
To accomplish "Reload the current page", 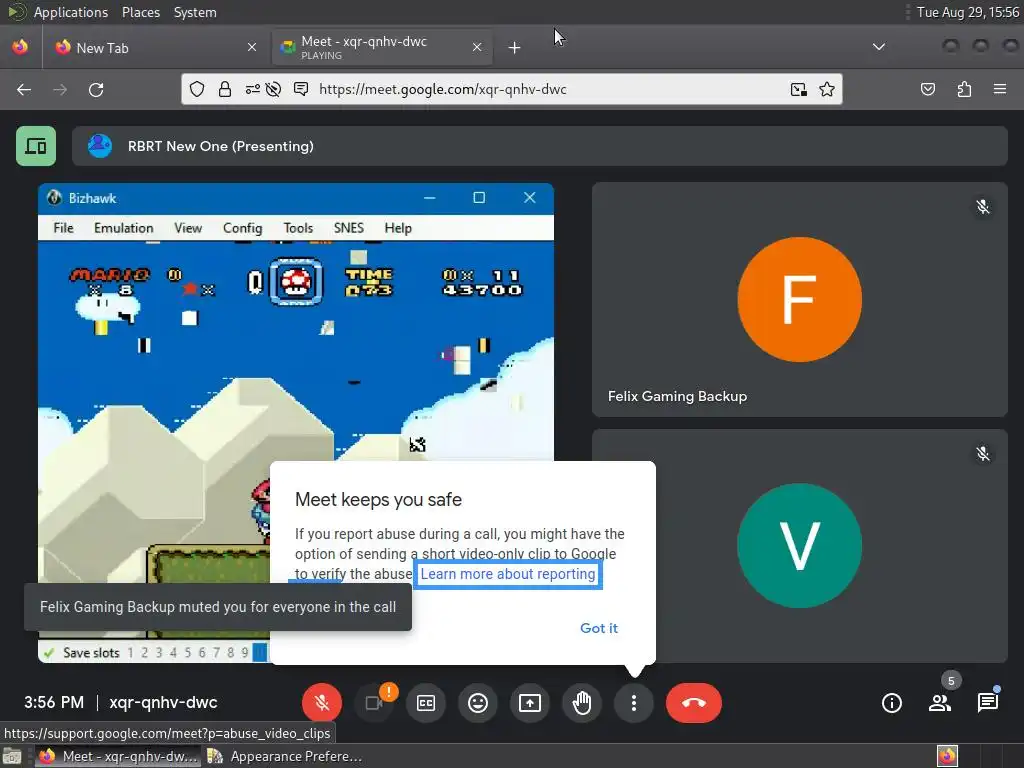I will click(x=96, y=89).
